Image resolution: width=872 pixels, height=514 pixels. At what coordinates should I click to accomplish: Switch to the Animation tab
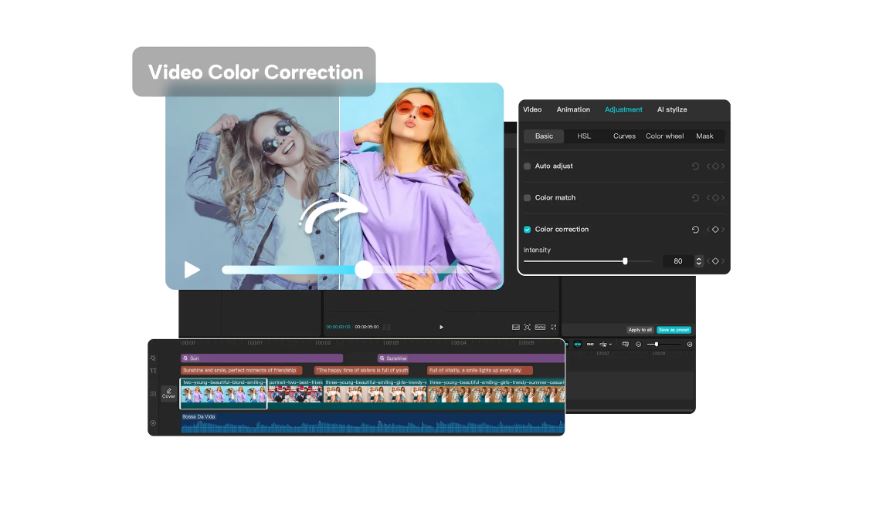573,110
